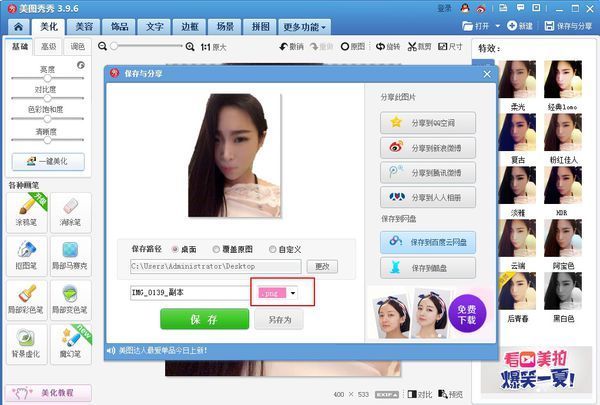
Task: Select the 自定义 custom path option
Action: (x=270, y=248)
